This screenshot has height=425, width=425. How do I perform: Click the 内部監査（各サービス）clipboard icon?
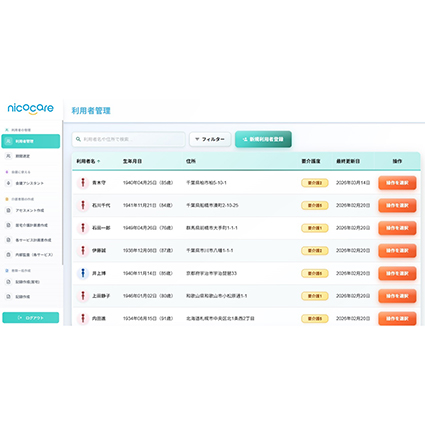coord(9,254)
